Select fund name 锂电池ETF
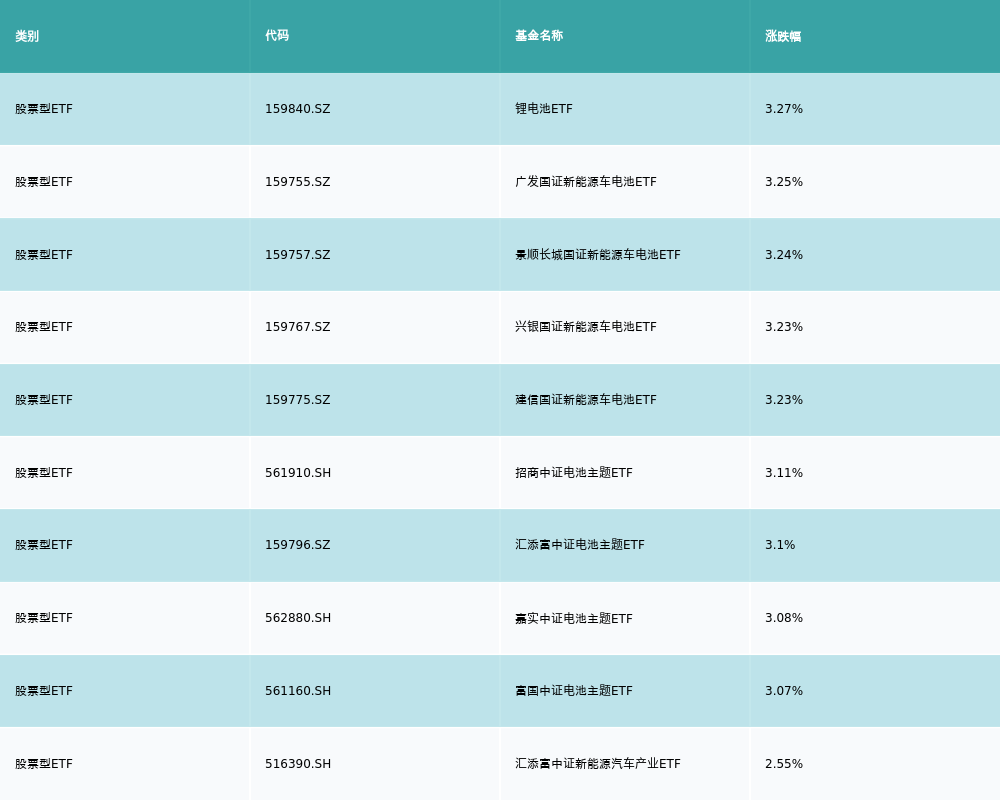 pos(544,109)
